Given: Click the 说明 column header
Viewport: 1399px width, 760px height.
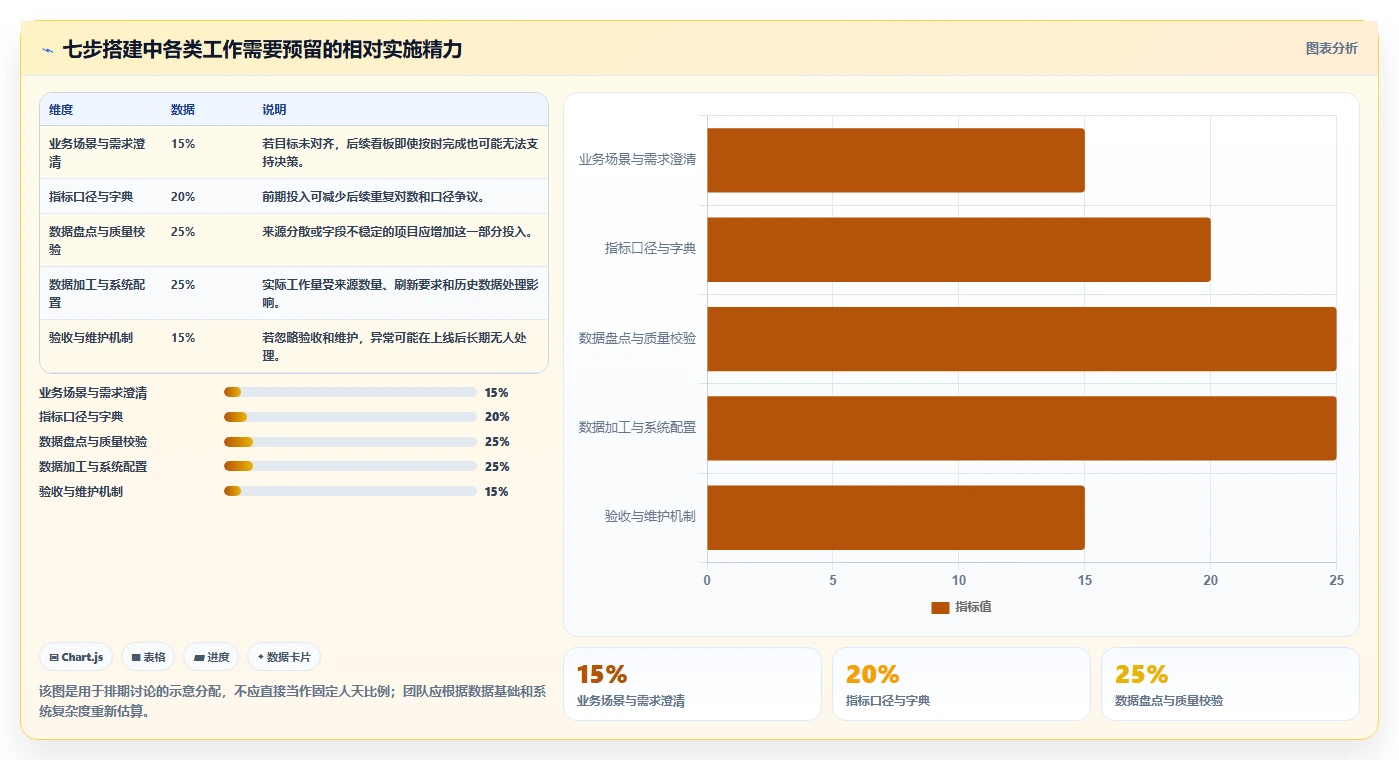Looking at the screenshot, I should 274,110.
